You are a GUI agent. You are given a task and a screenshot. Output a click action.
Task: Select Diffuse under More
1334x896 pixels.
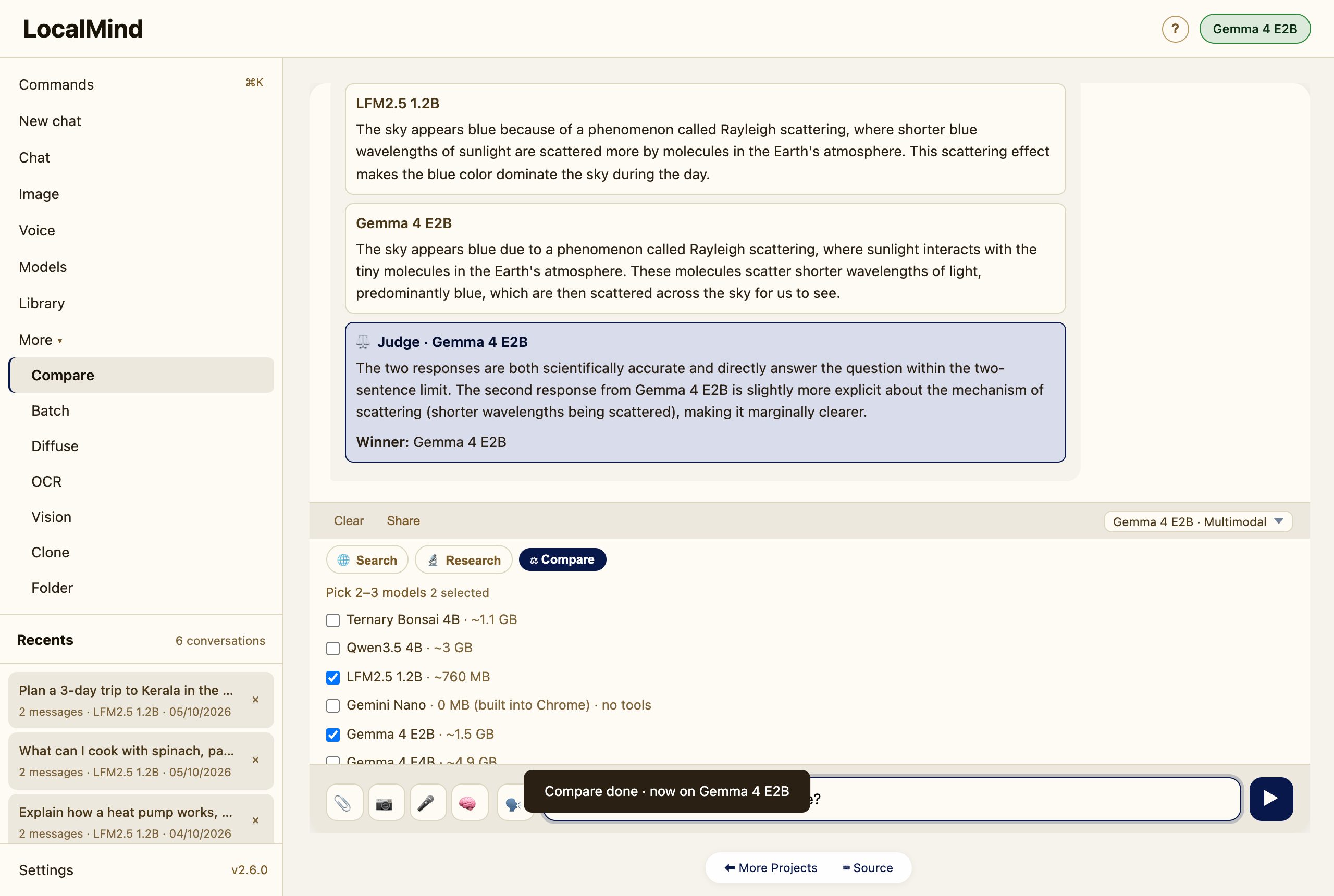(x=141, y=446)
